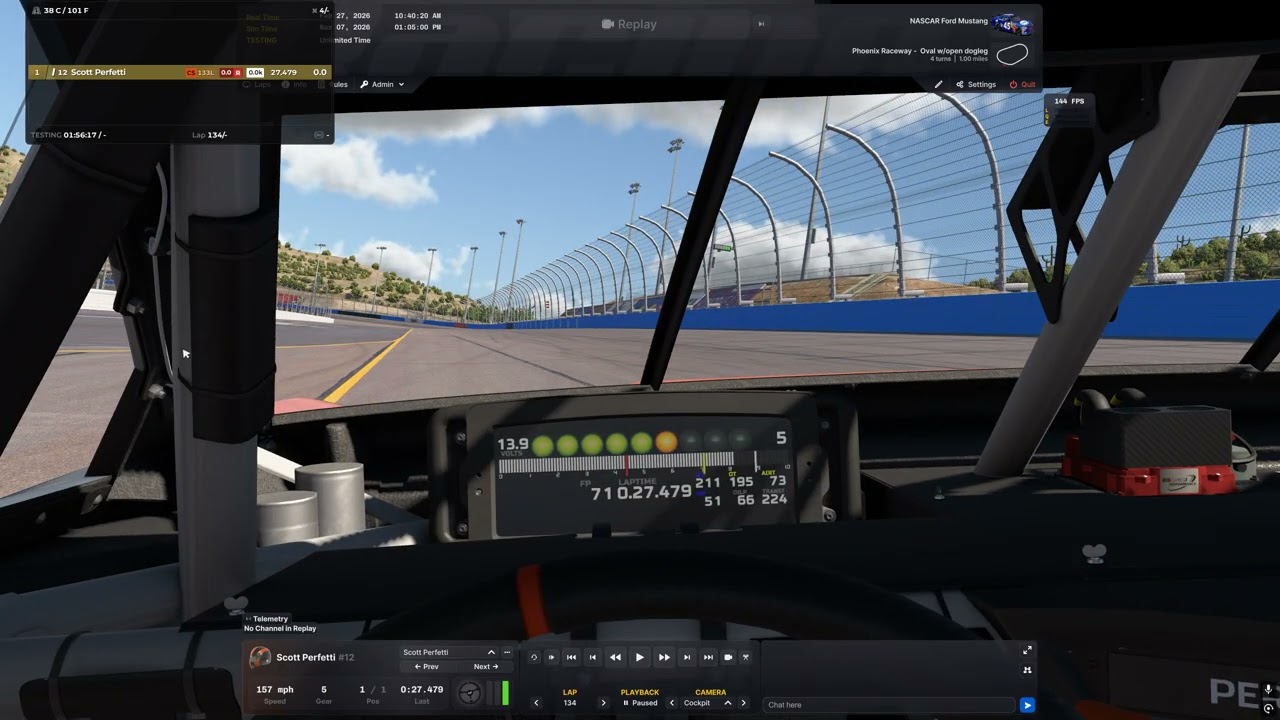Image resolution: width=1280 pixels, height=720 pixels.
Task: Click the NASCAR Ford Mustang car thumbnail
Action: point(1012,24)
